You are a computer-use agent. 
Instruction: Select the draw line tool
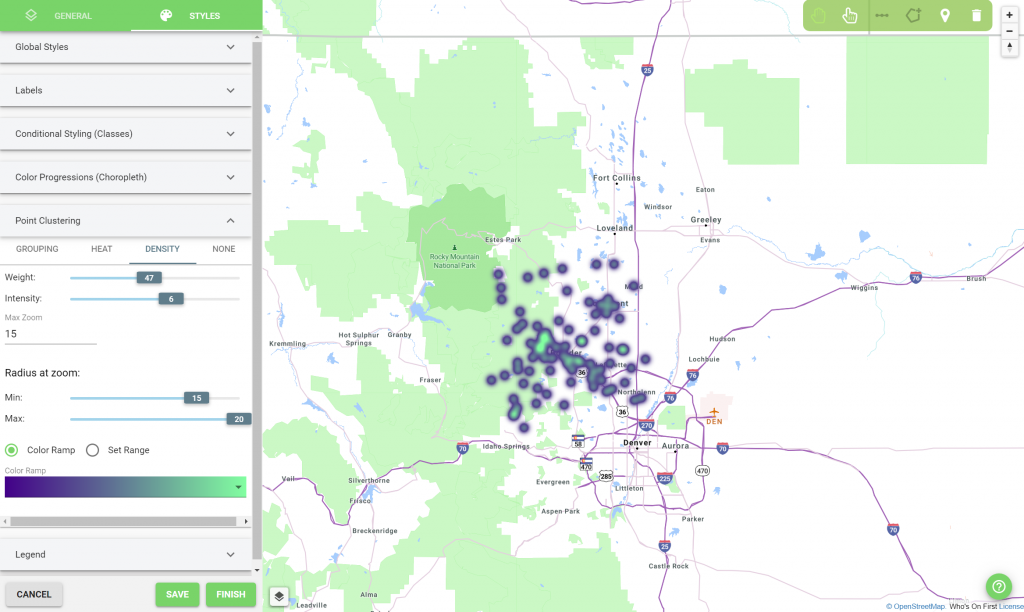[x=880, y=15]
